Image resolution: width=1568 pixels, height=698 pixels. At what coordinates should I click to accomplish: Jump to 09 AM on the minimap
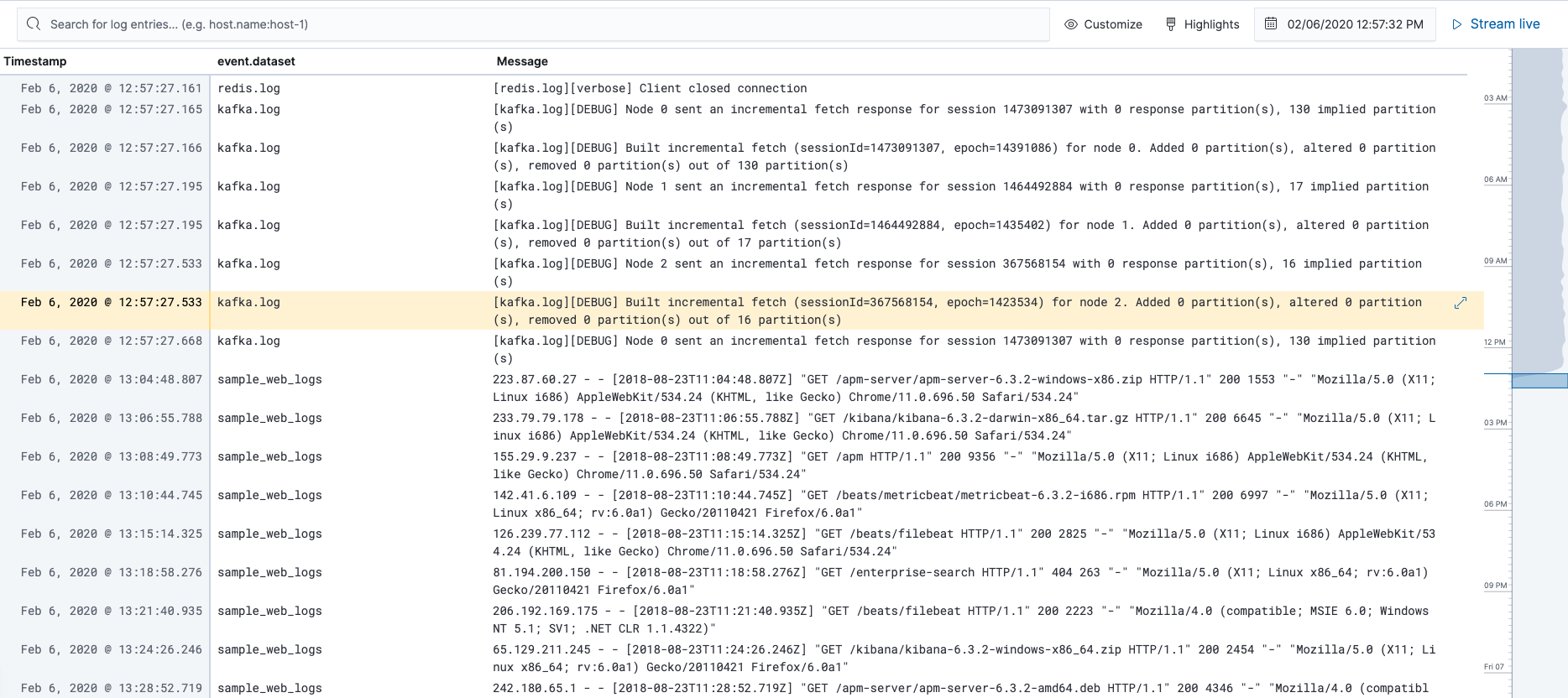pyautogui.click(x=1496, y=261)
